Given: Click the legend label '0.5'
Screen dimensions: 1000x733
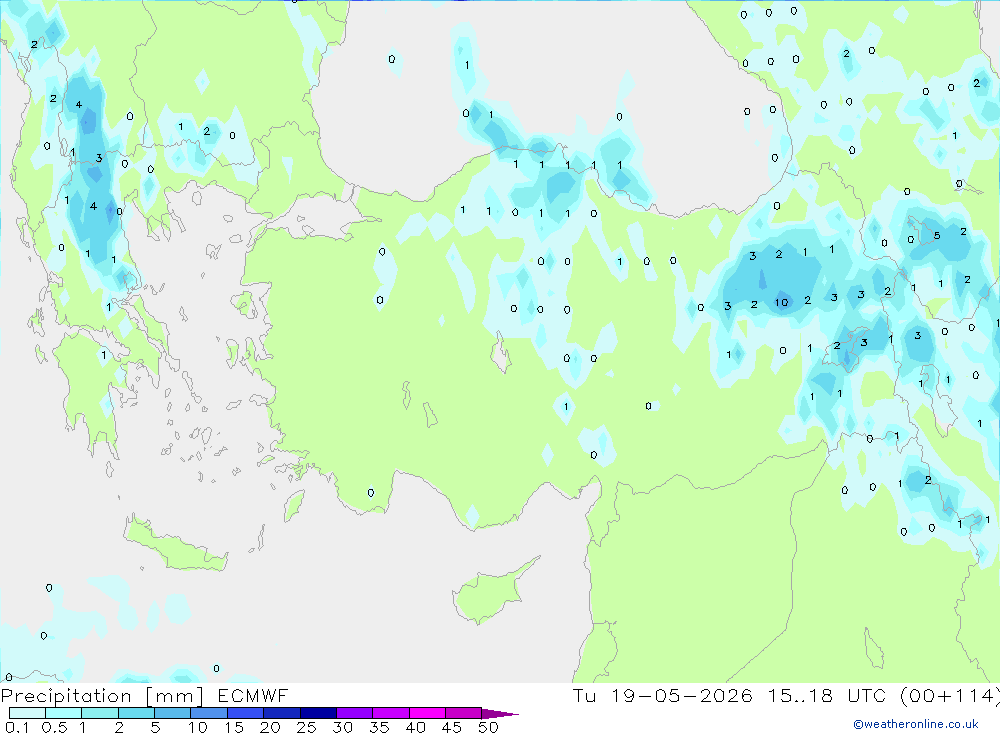Looking at the screenshot, I should pyautogui.click(x=54, y=727).
